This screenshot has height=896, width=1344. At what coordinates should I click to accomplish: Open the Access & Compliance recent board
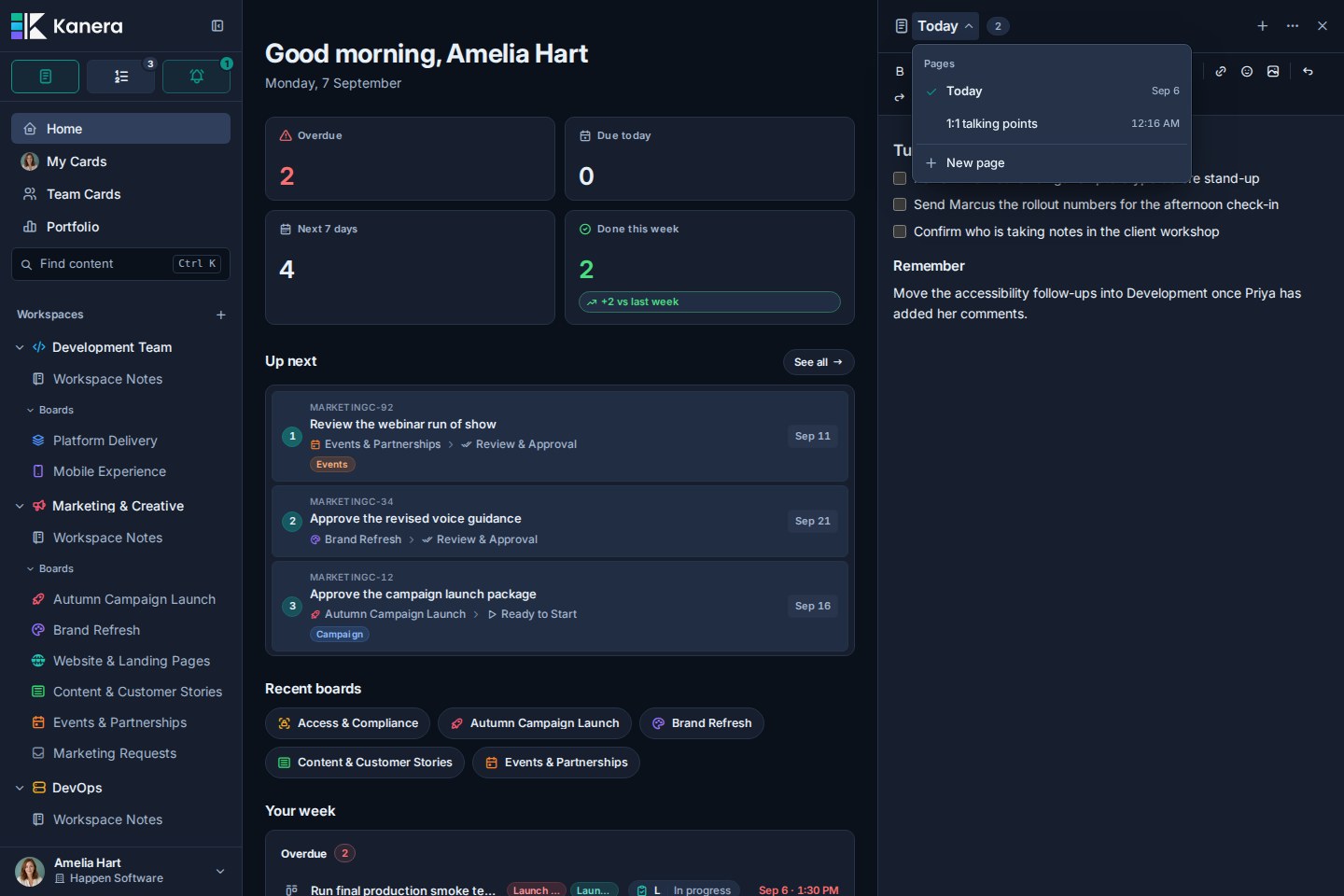[347, 723]
